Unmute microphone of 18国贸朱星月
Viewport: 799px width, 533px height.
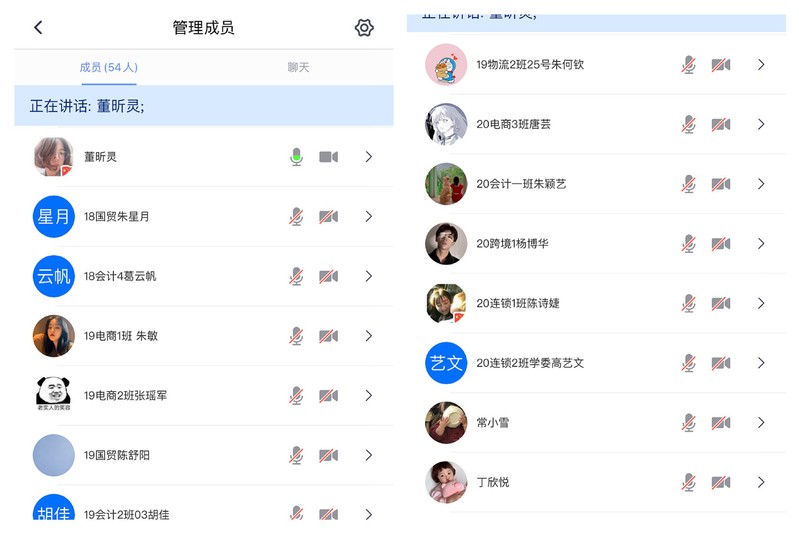[296, 217]
